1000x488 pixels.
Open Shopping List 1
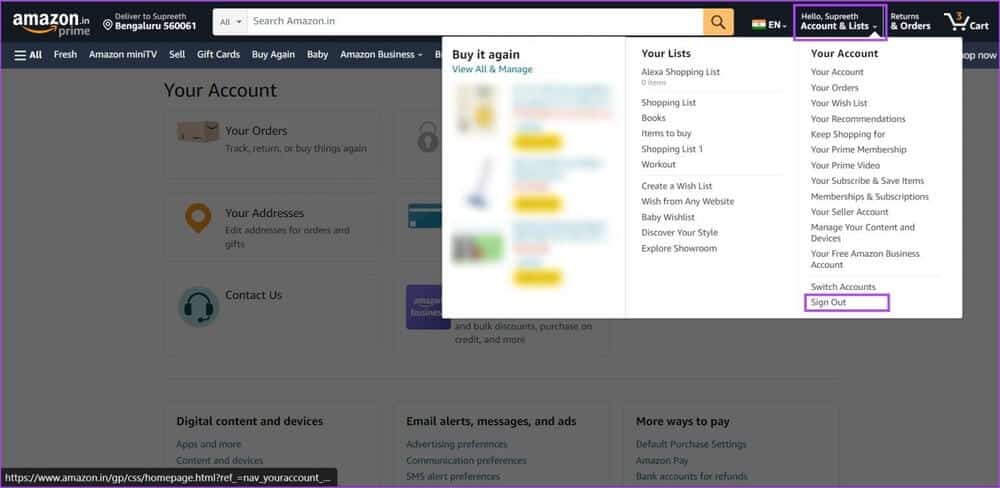tap(672, 149)
